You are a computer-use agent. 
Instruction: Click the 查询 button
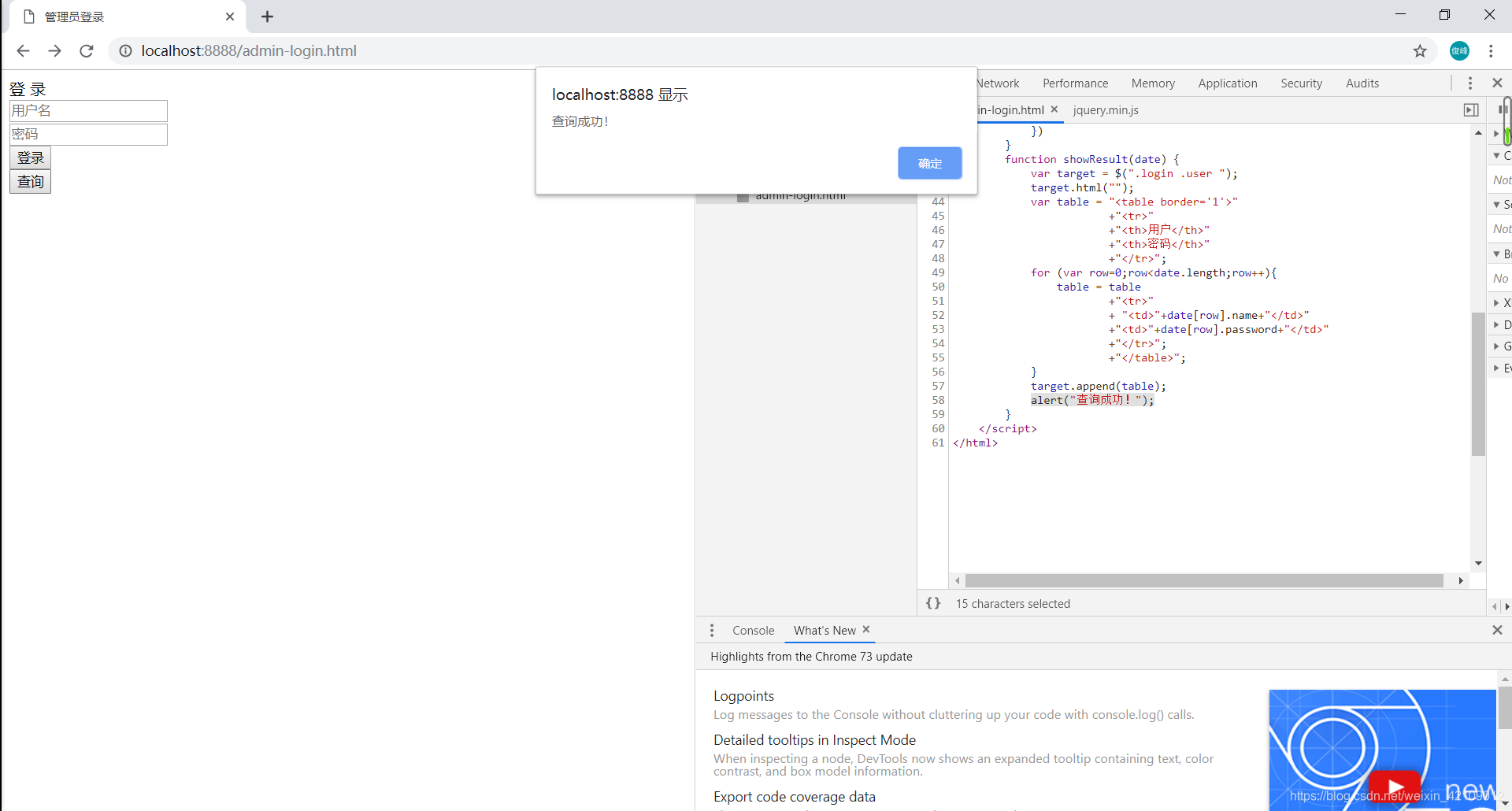click(31, 182)
